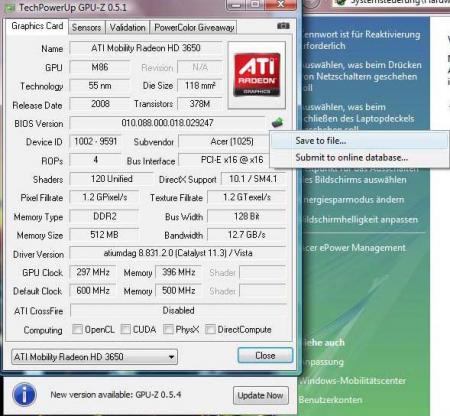Open Energiesparmodus ändern link in Control Panel
The image size is (450, 416).
click(353, 200)
